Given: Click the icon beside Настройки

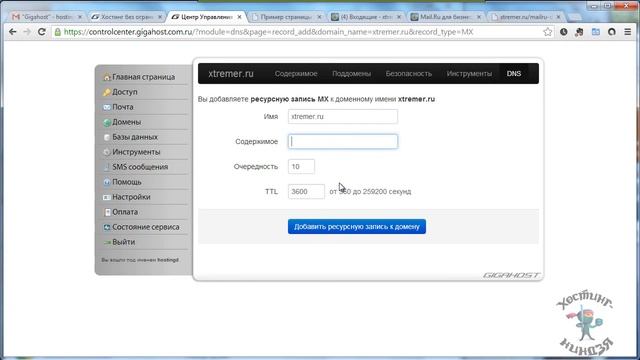Looking at the screenshot, I should 107,198.
